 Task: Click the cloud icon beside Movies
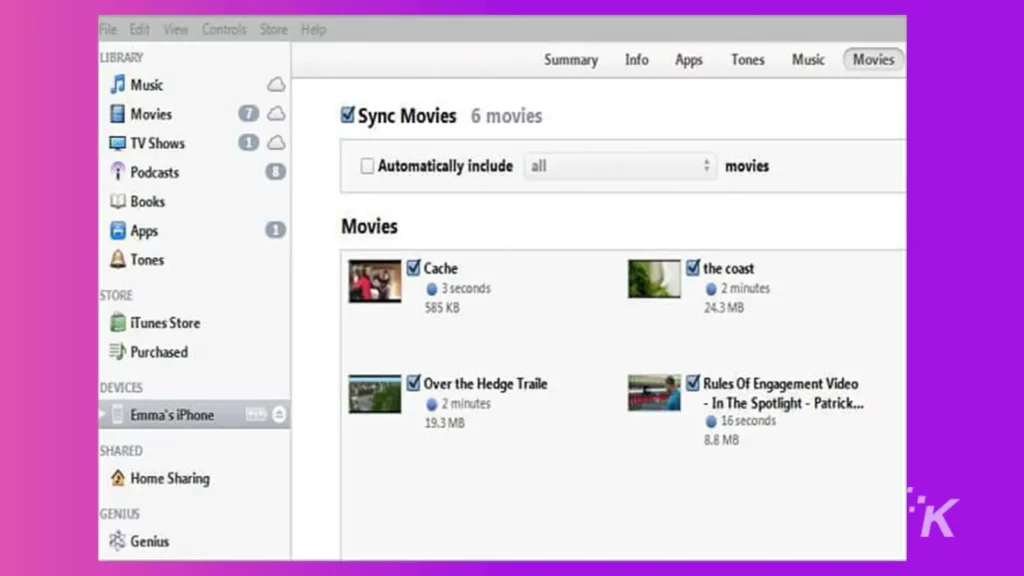tap(276, 114)
